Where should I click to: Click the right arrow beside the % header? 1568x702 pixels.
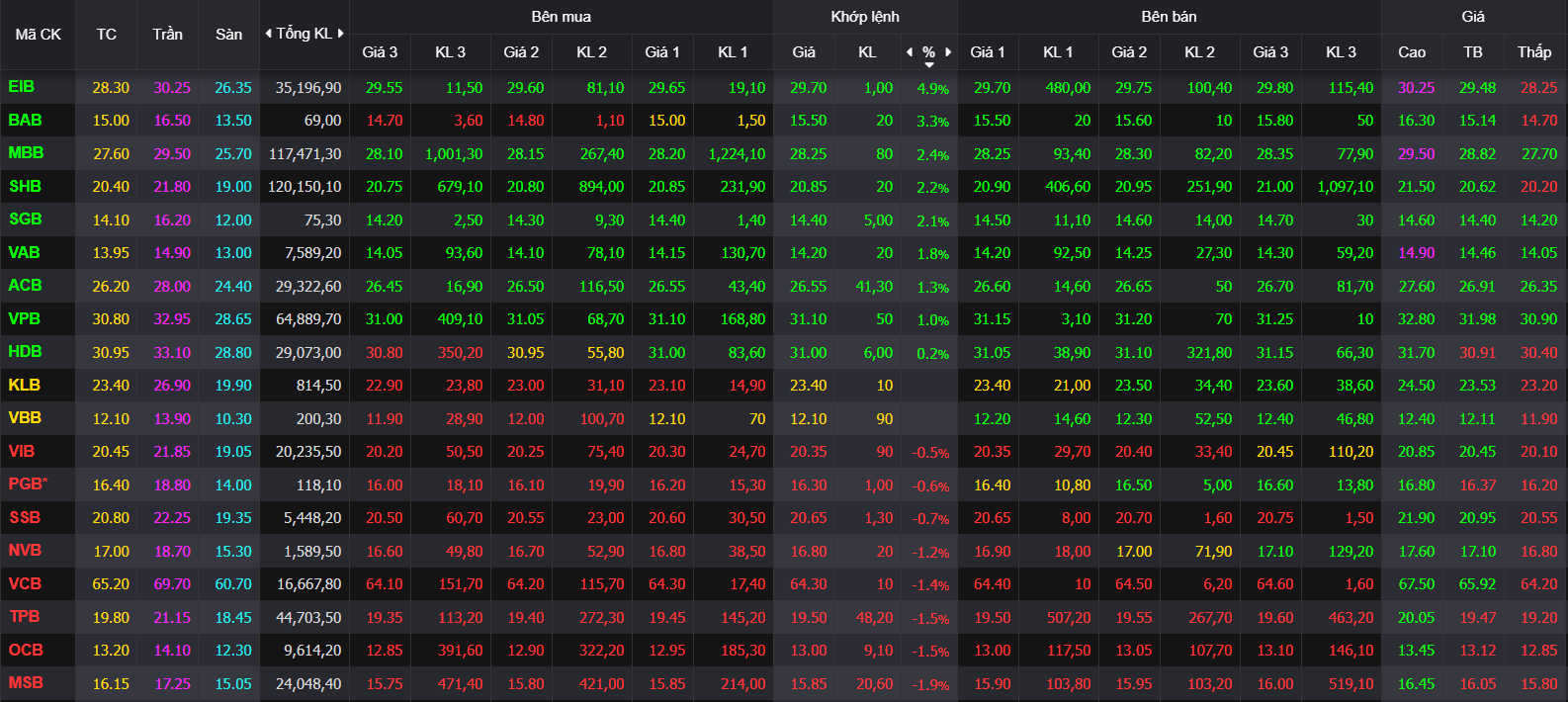tap(948, 52)
